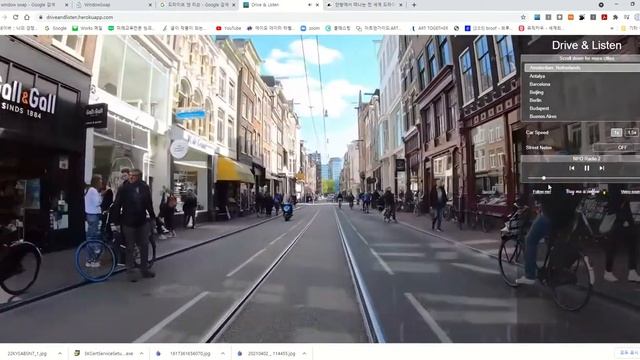640x360 pixels.
Task: Expand options for 22KYSABSN7_1.jpg download
Action: point(60,353)
